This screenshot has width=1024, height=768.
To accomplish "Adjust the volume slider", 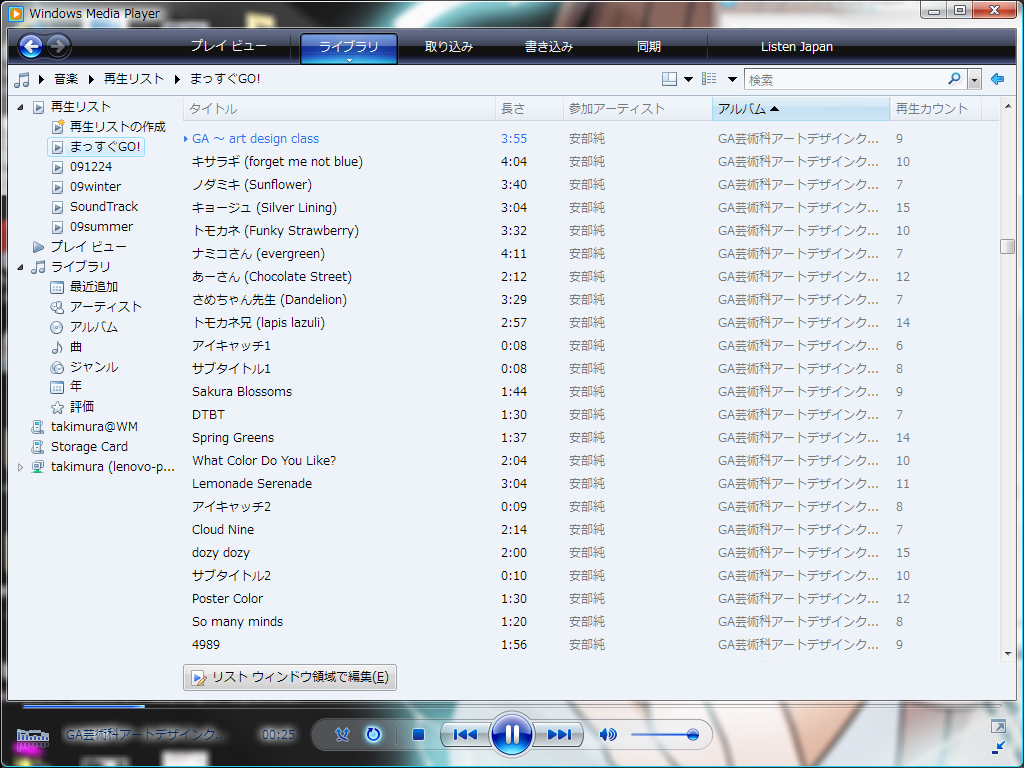I will [x=665, y=735].
